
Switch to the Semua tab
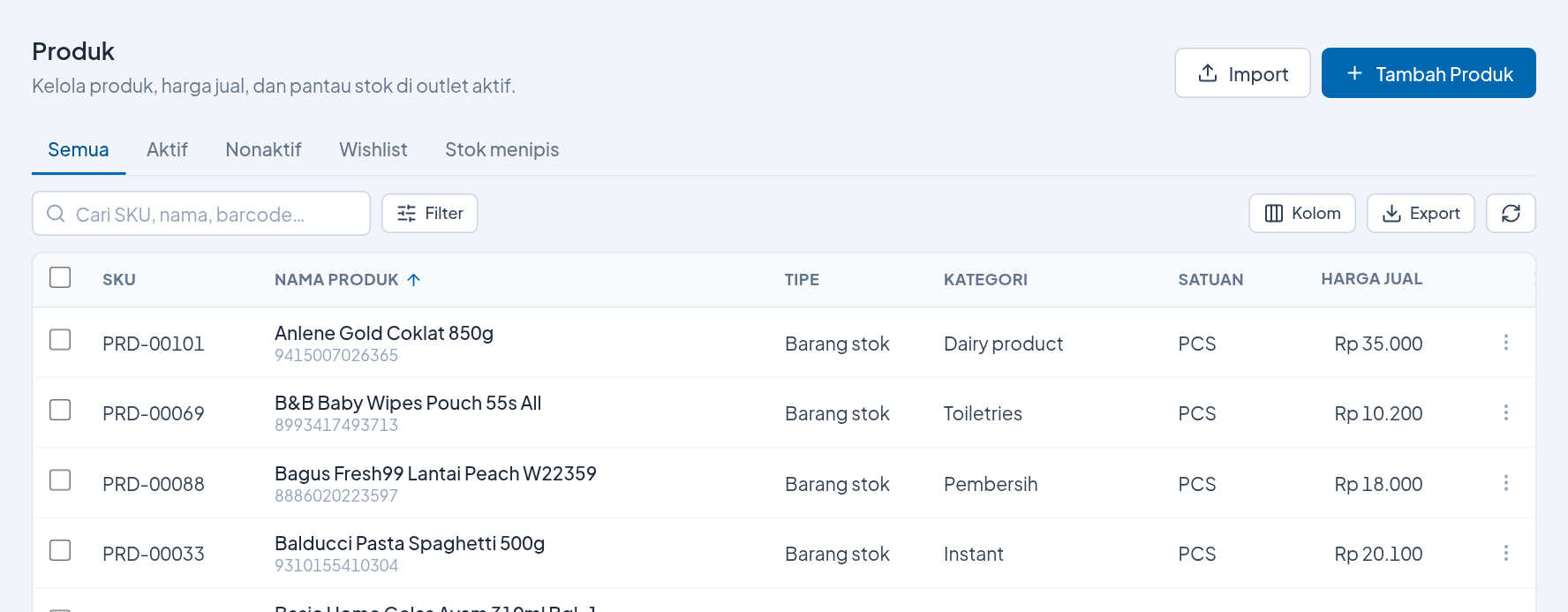[79, 150]
